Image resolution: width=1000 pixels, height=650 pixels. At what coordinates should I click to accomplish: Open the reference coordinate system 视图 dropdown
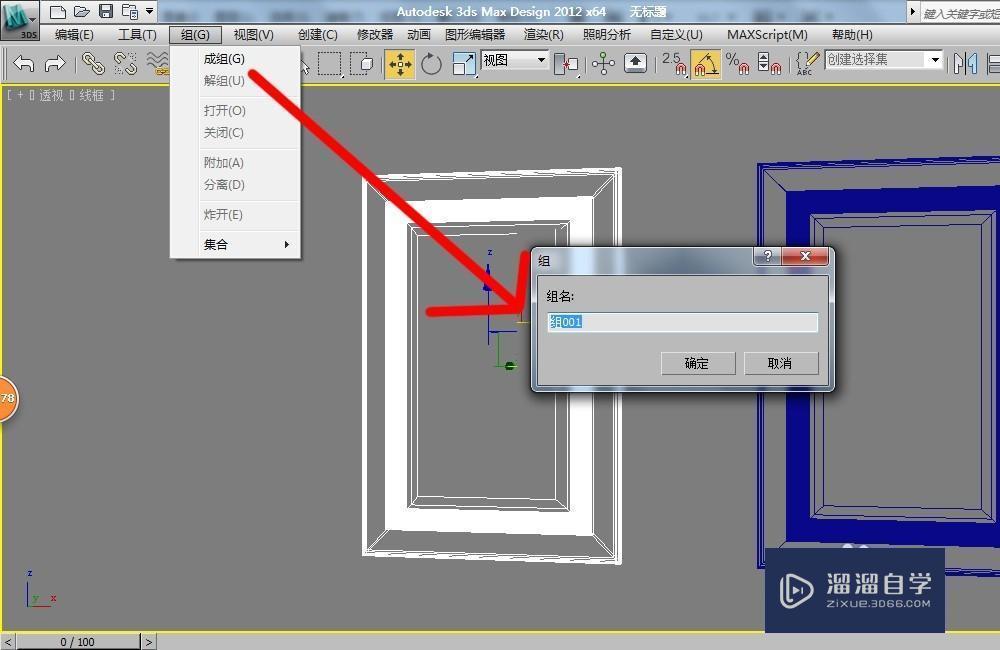(x=514, y=61)
